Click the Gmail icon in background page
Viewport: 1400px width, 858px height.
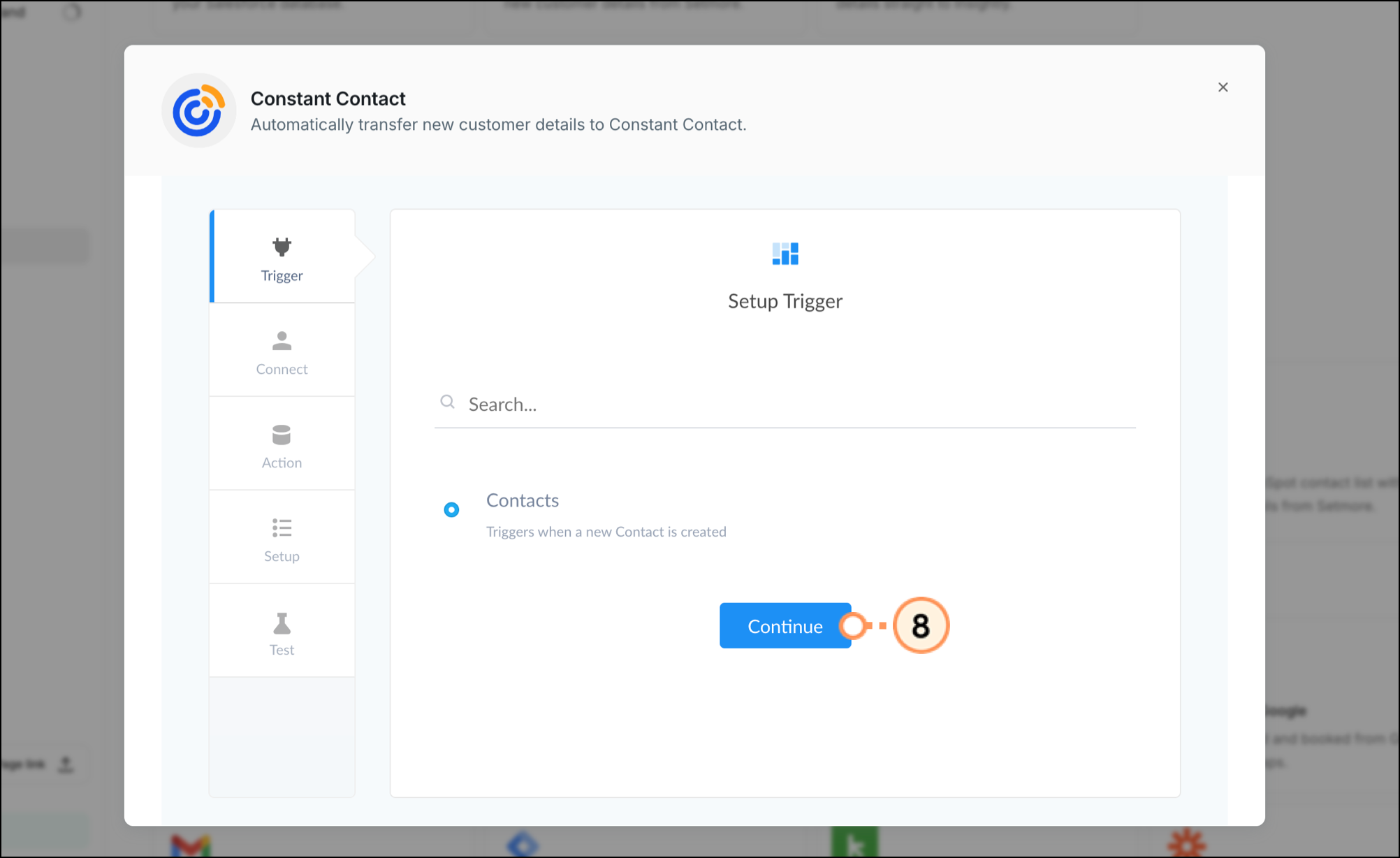coord(191,845)
